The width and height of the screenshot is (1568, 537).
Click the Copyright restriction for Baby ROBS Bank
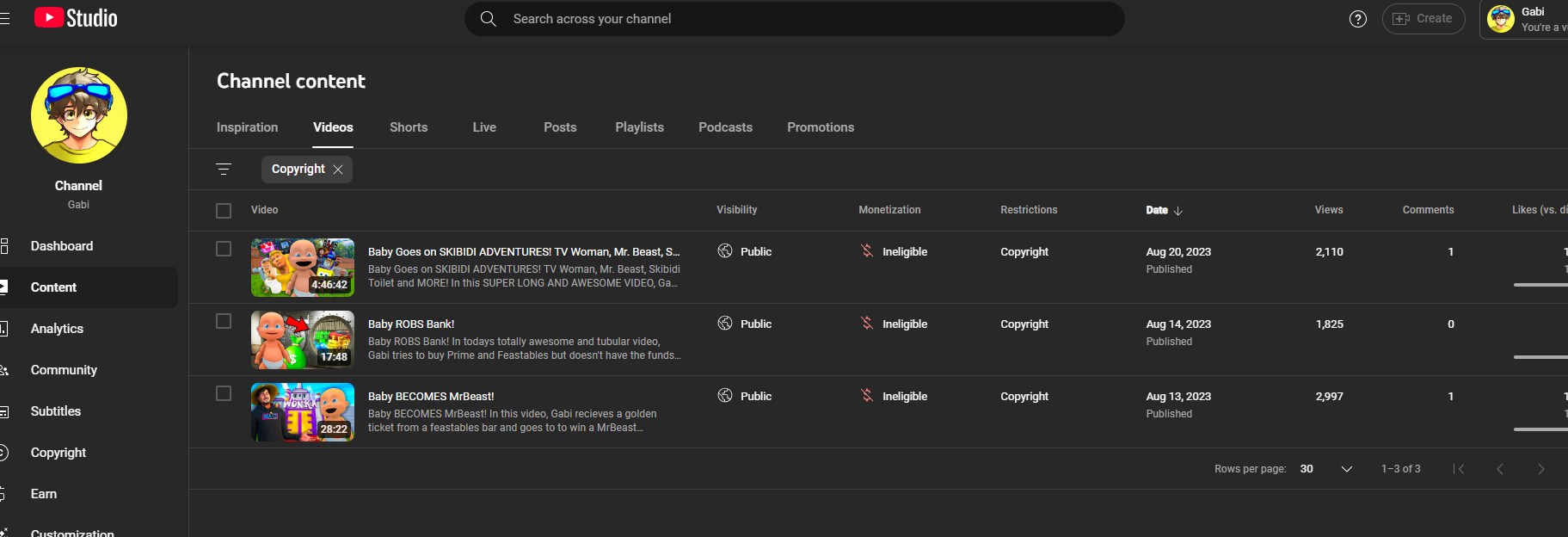(x=1024, y=324)
